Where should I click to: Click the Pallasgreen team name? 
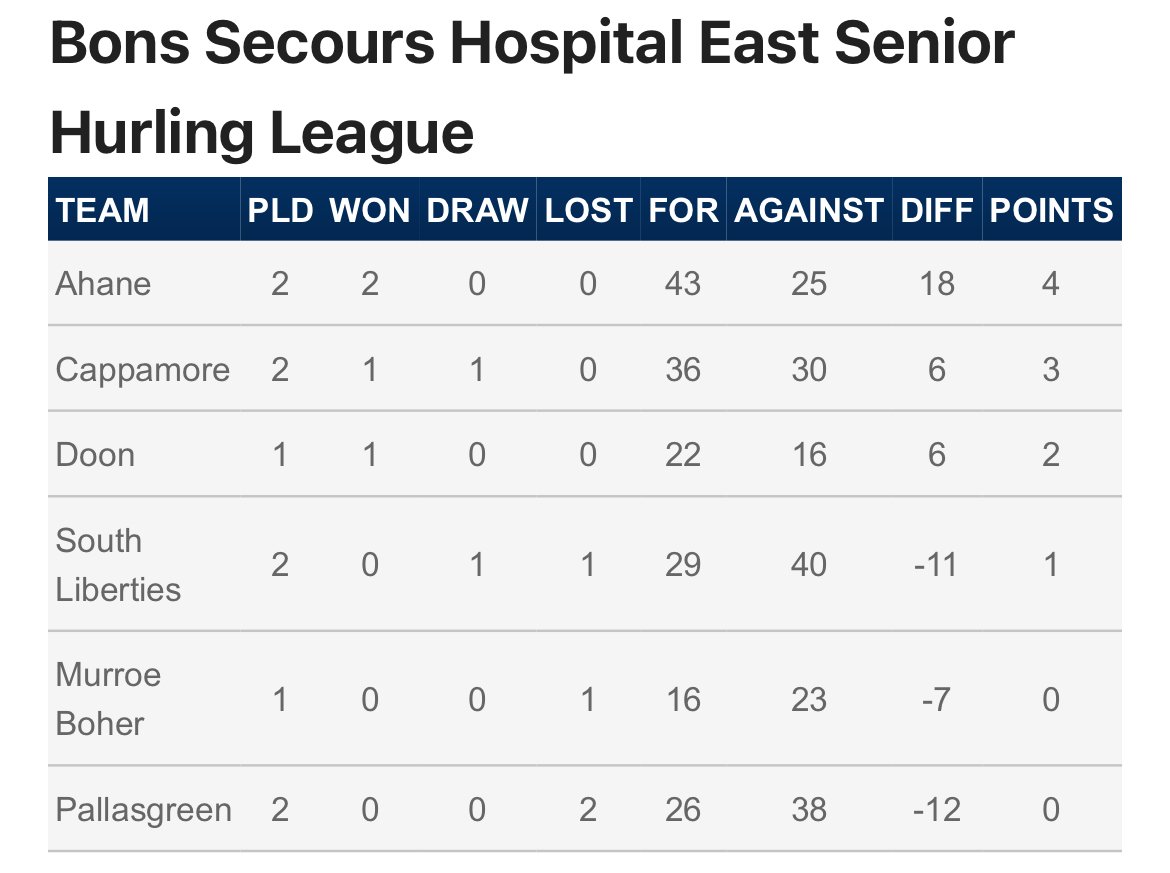click(x=143, y=810)
